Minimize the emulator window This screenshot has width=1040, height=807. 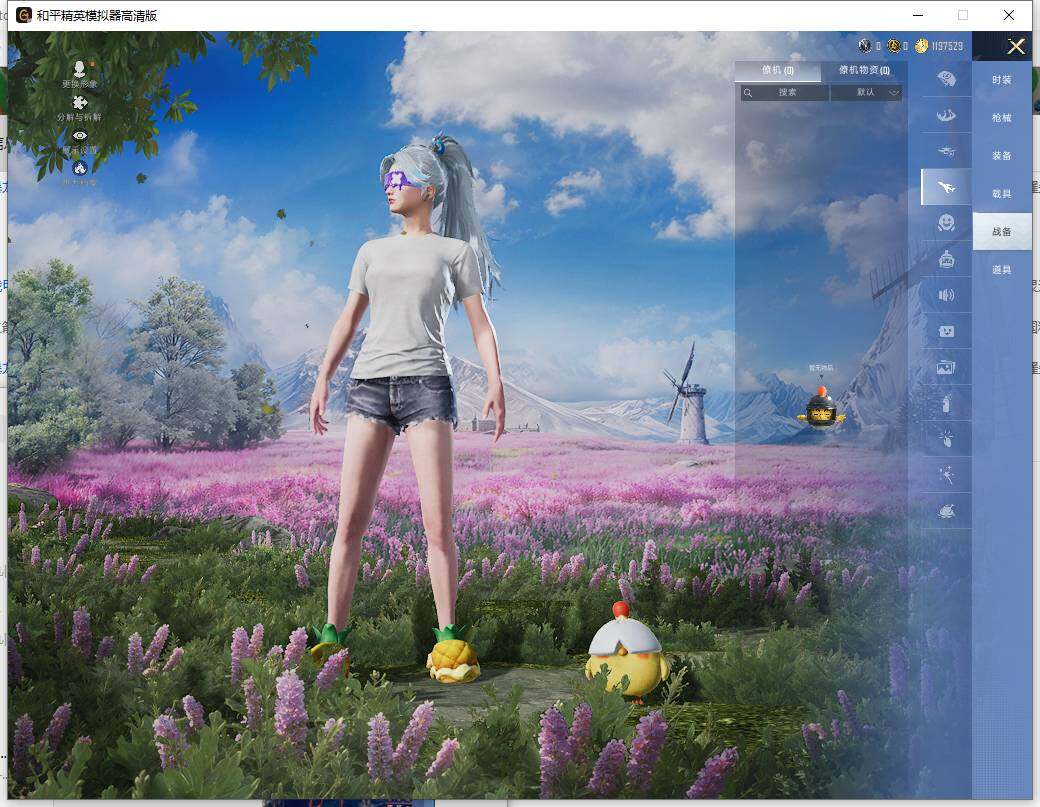pos(918,15)
